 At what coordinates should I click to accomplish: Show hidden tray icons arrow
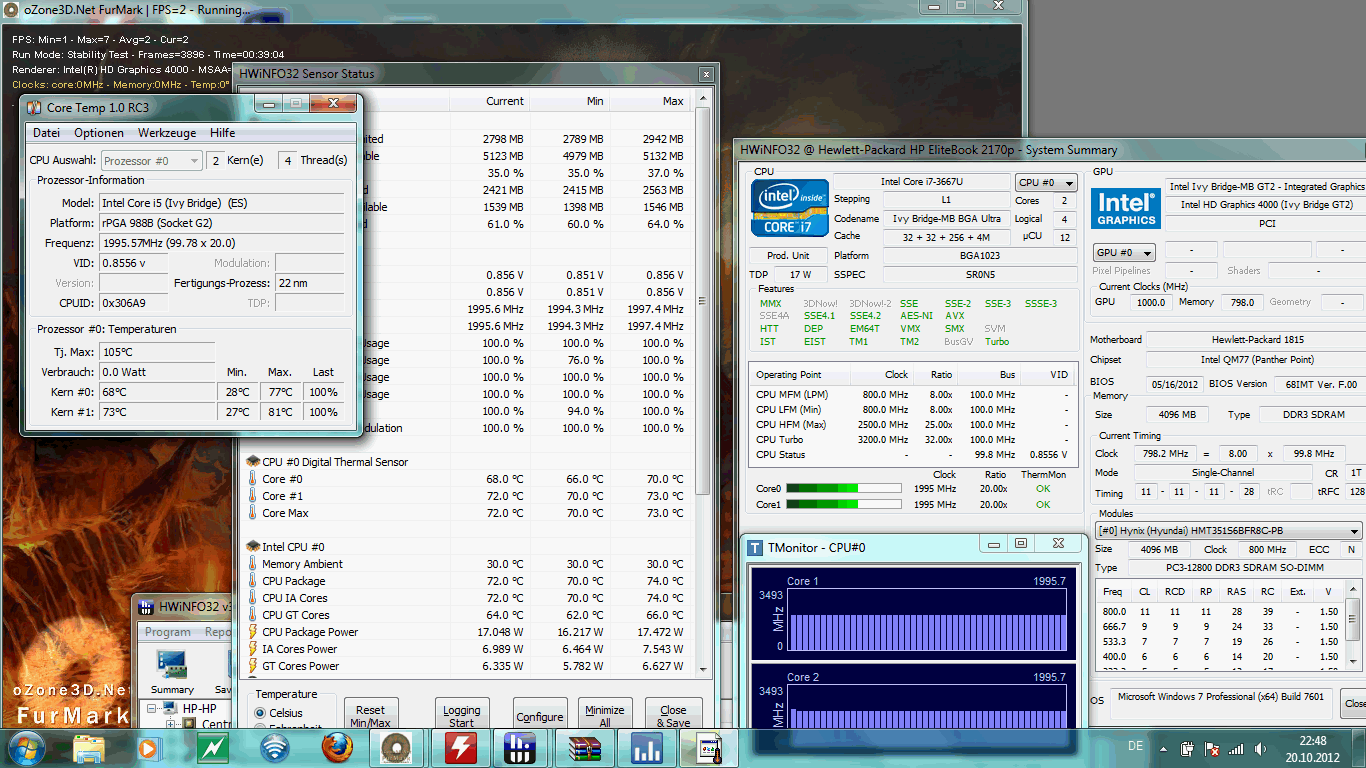tap(1163, 749)
